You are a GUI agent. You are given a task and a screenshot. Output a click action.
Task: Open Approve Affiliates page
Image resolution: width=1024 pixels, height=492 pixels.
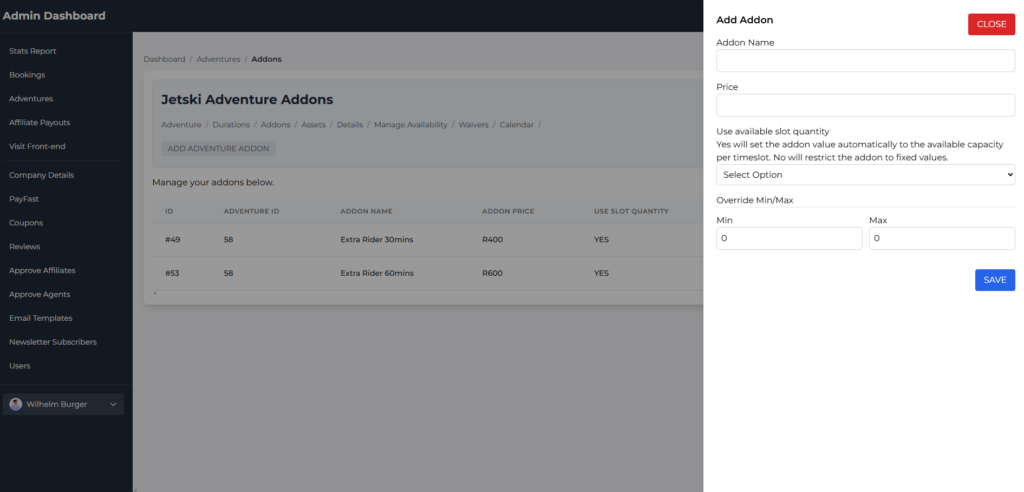(x=42, y=271)
